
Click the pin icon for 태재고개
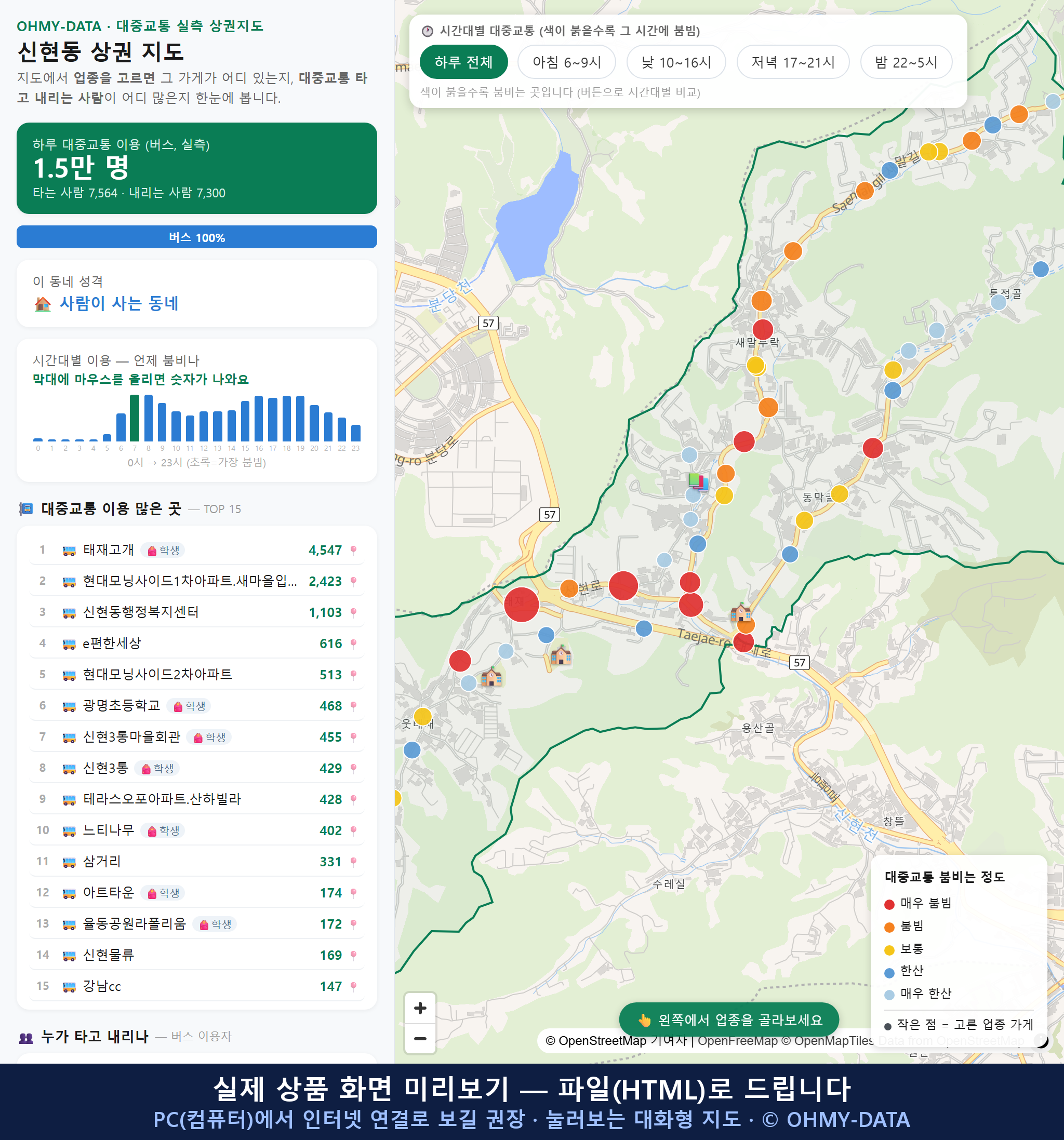point(353,551)
